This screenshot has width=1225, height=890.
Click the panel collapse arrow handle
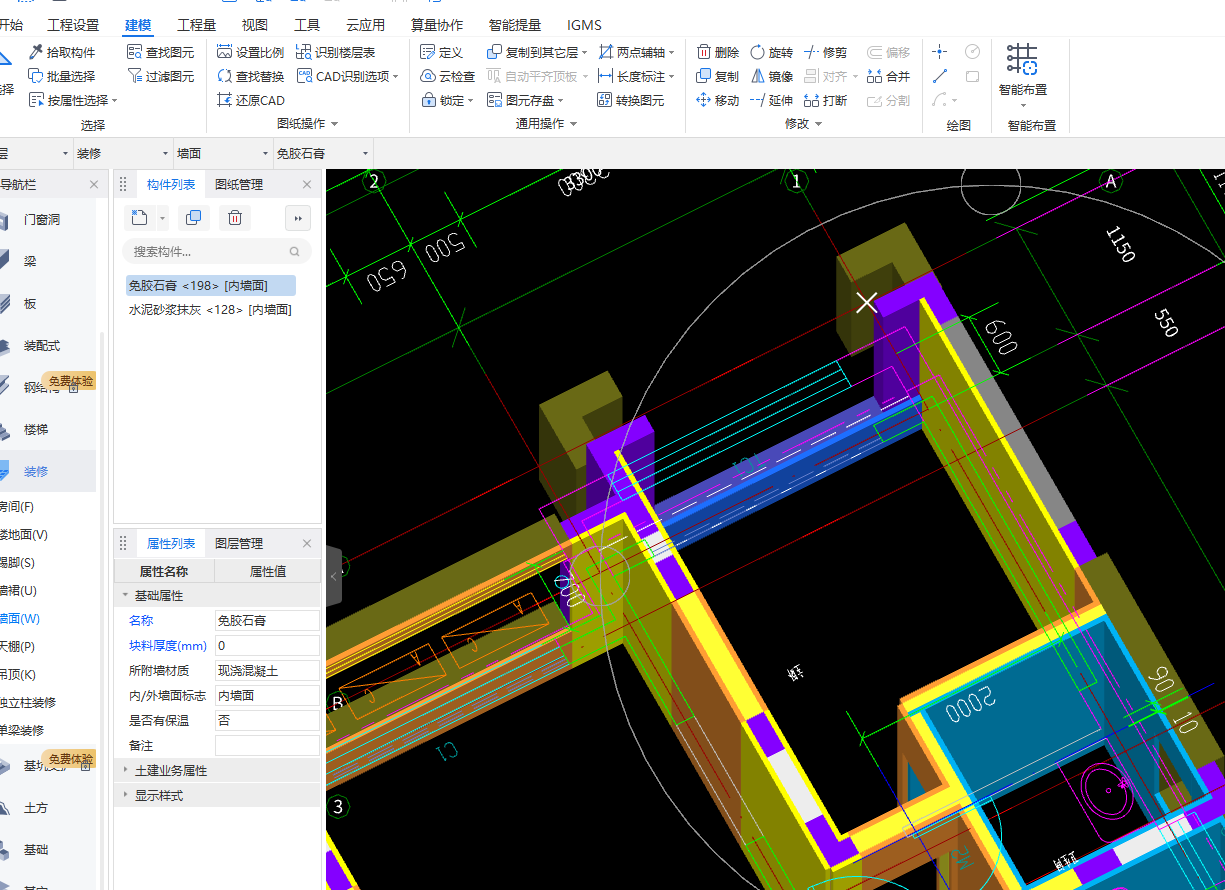pyautogui.click(x=333, y=576)
